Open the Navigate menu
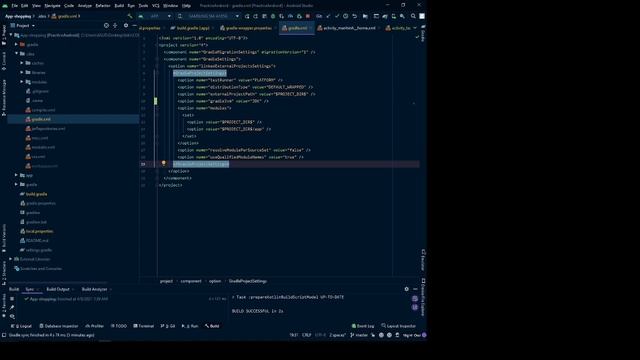 pyautogui.click(x=52, y=6)
